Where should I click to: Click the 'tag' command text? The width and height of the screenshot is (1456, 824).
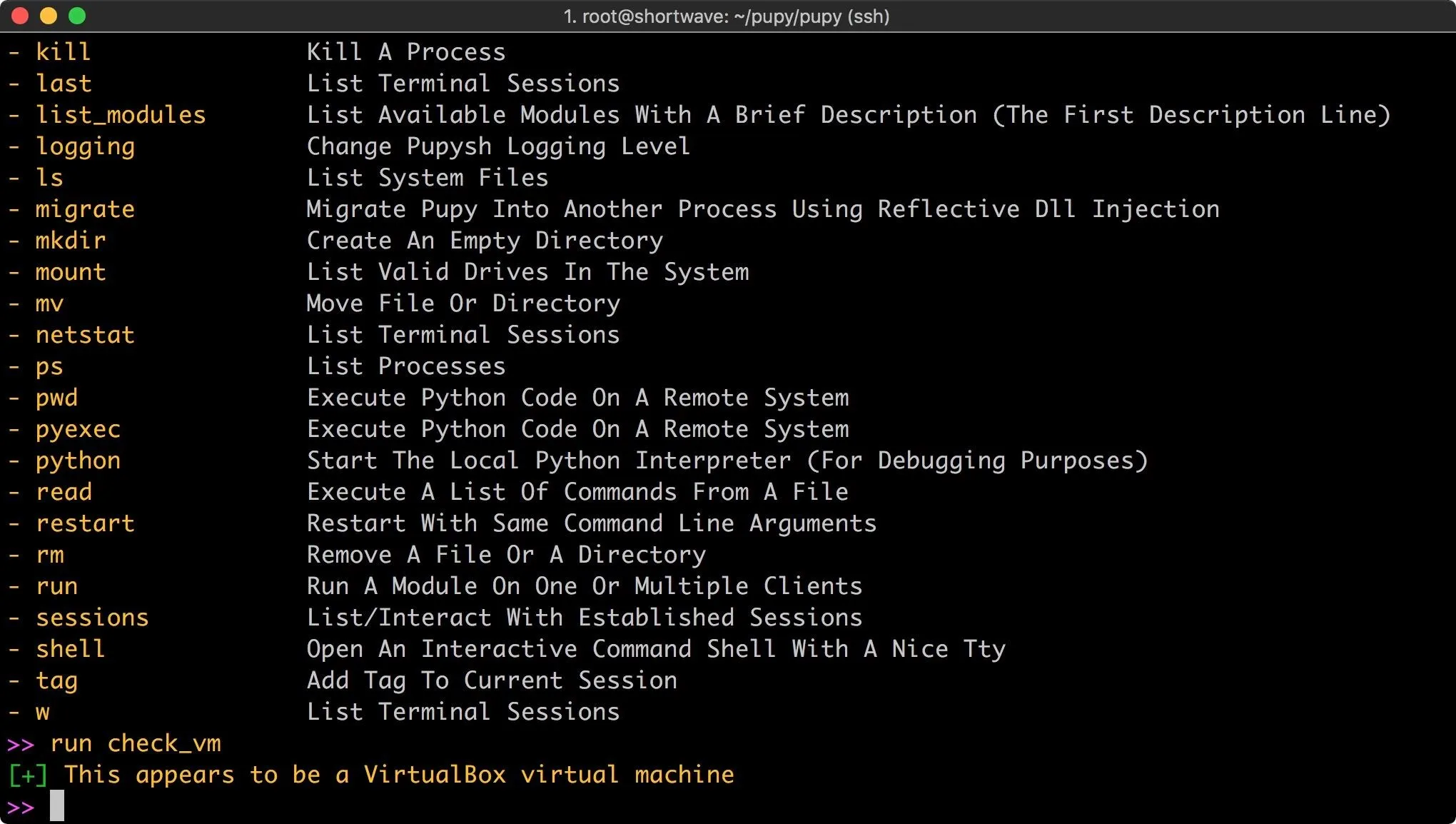56,680
